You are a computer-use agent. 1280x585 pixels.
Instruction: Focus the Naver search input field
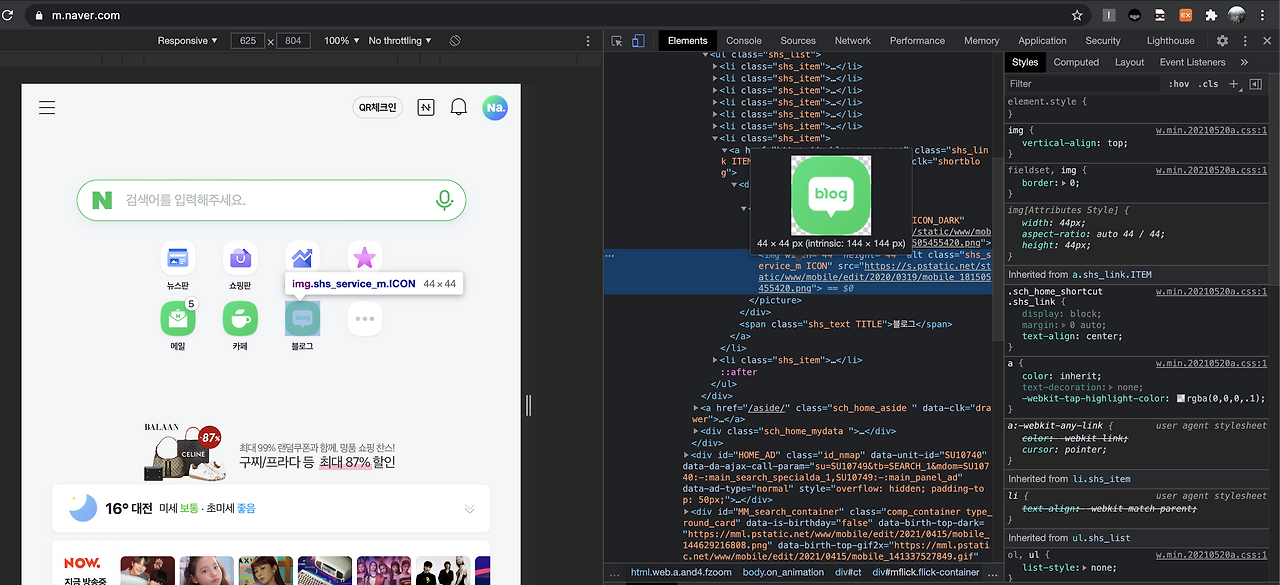272,200
